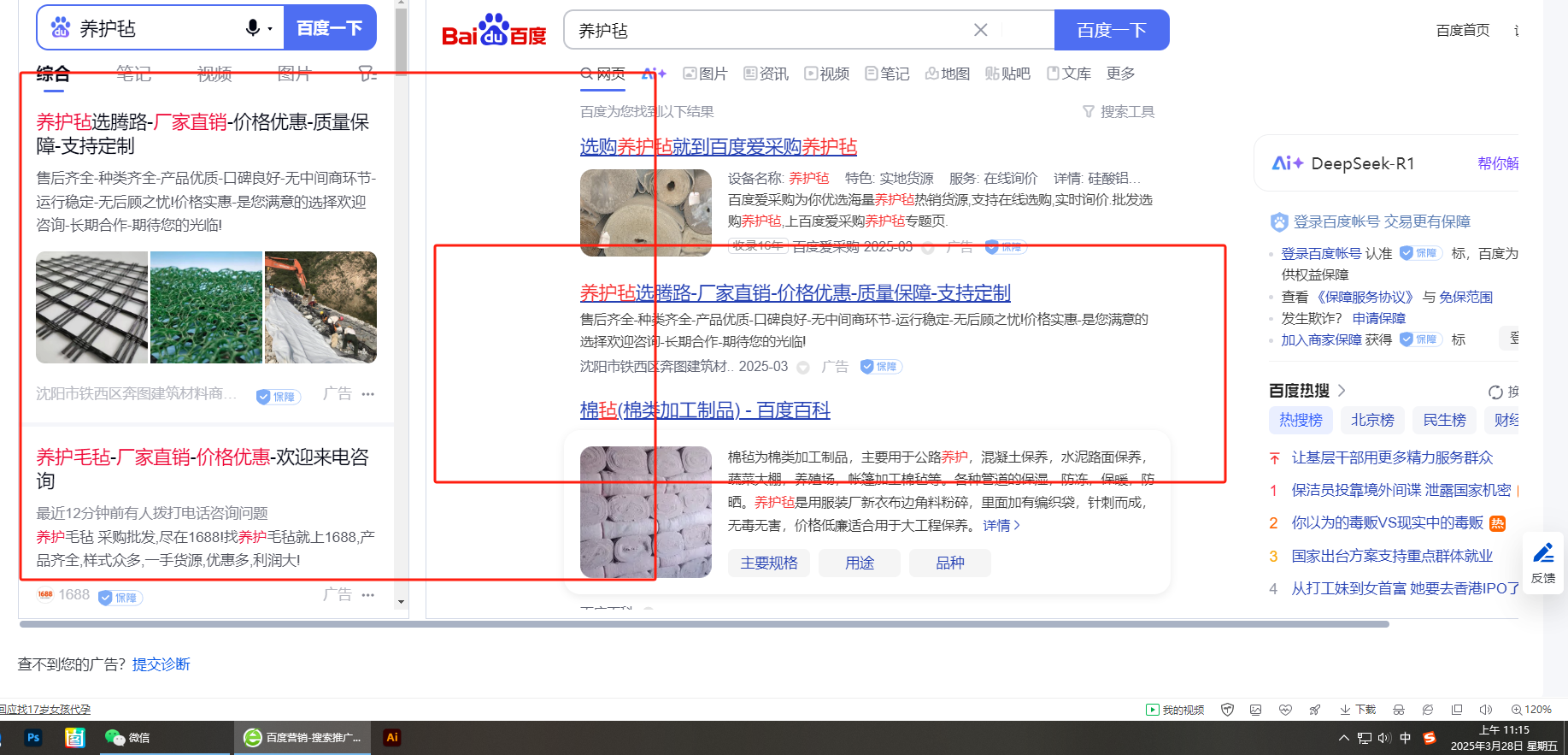Expand 百度热搜 chevron
Viewport: 1568px width, 755px height.
click(x=1342, y=391)
